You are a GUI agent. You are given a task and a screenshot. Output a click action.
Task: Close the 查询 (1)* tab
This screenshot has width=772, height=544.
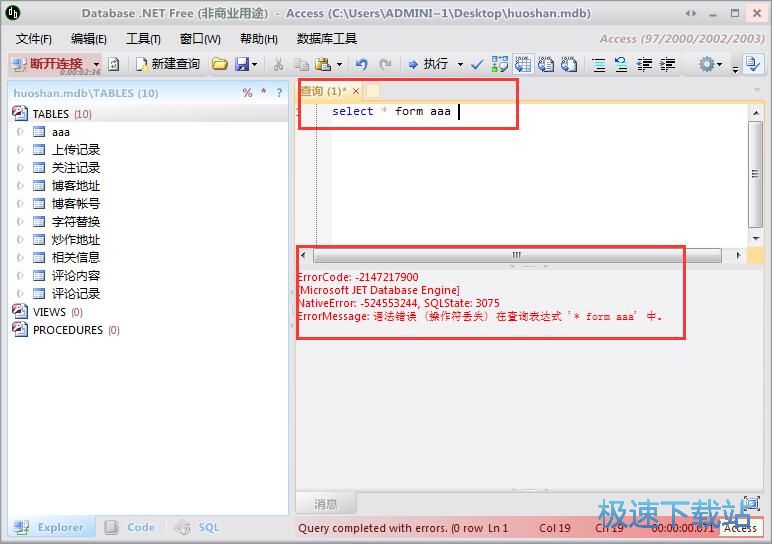tap(356, 91)
